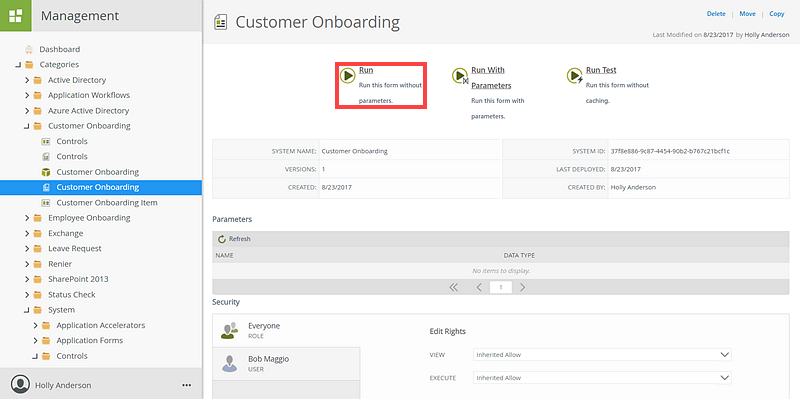Open the VIEW rights dropdown

(x=603, y=355)
